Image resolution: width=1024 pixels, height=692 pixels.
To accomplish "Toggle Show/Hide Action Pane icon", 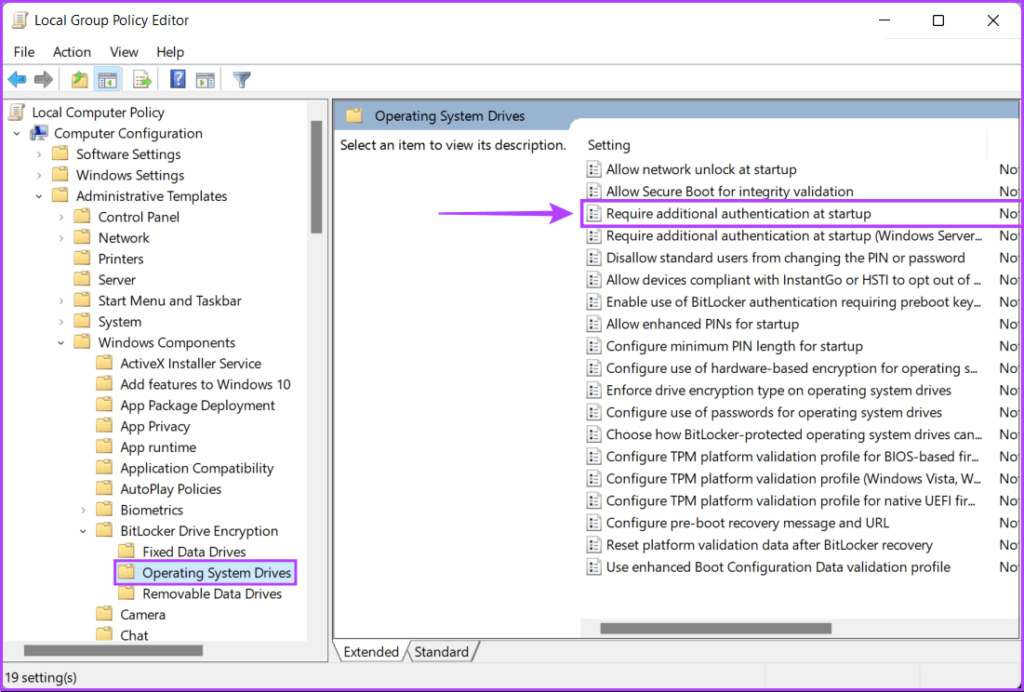I will click(x=205, y=80).
